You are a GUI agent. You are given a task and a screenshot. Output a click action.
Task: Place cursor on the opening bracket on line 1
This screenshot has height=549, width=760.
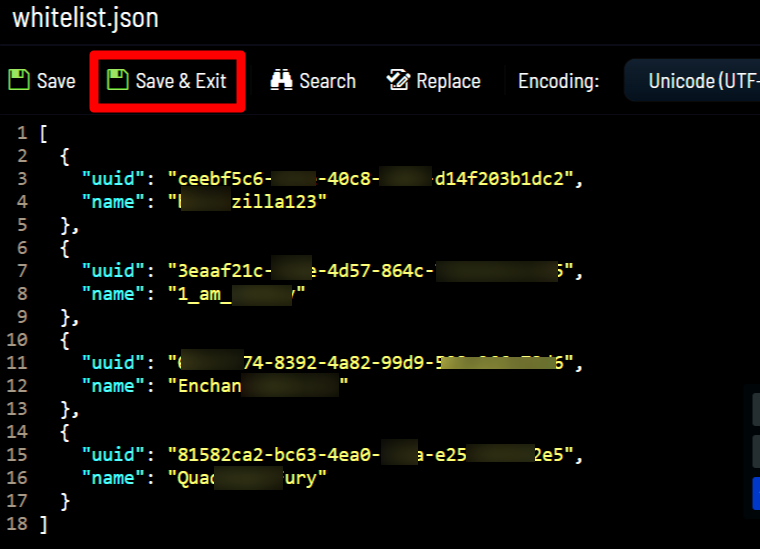click(x=43, y=133)
